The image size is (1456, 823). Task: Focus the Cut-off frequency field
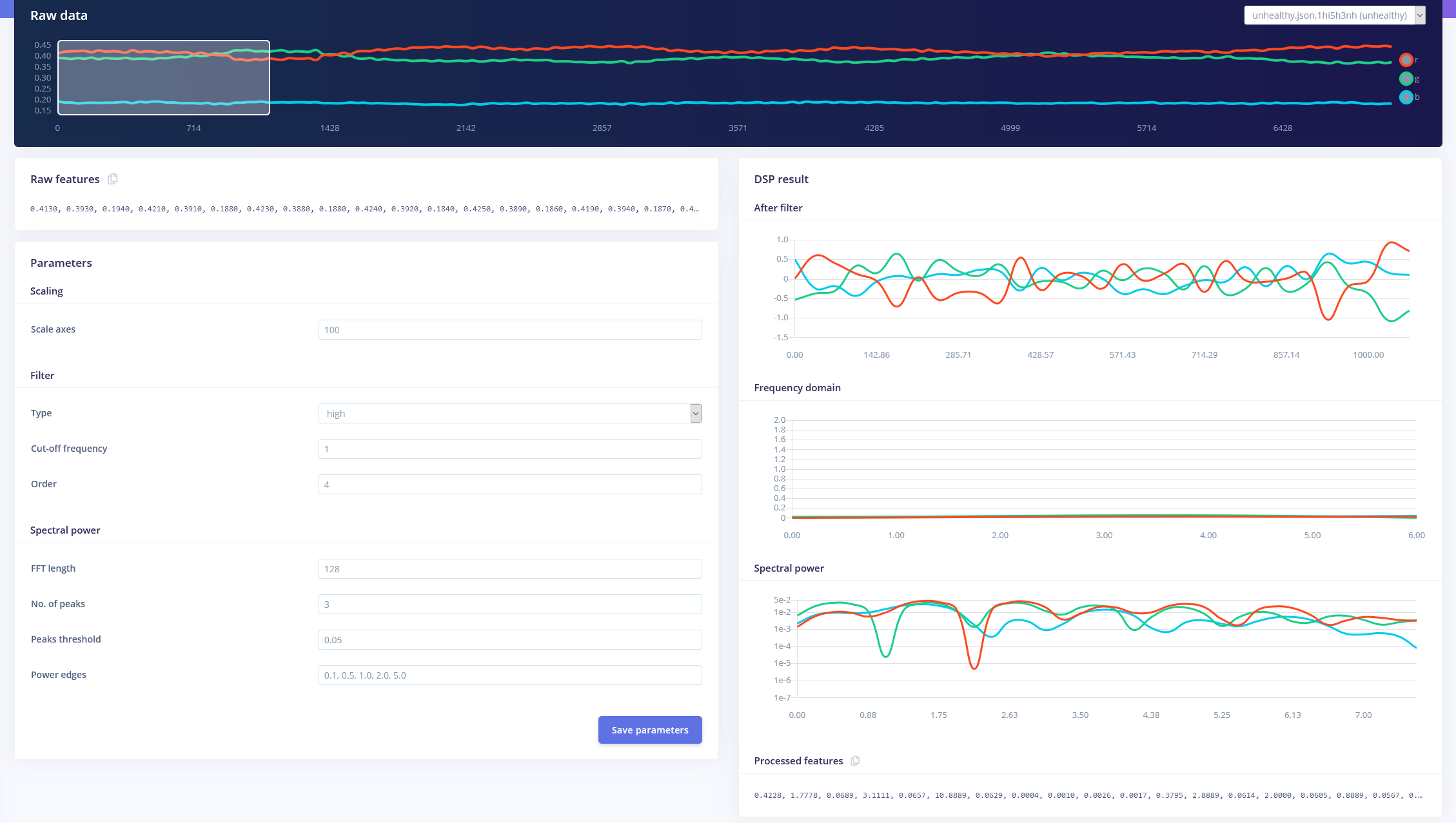[x=509, y=449]
